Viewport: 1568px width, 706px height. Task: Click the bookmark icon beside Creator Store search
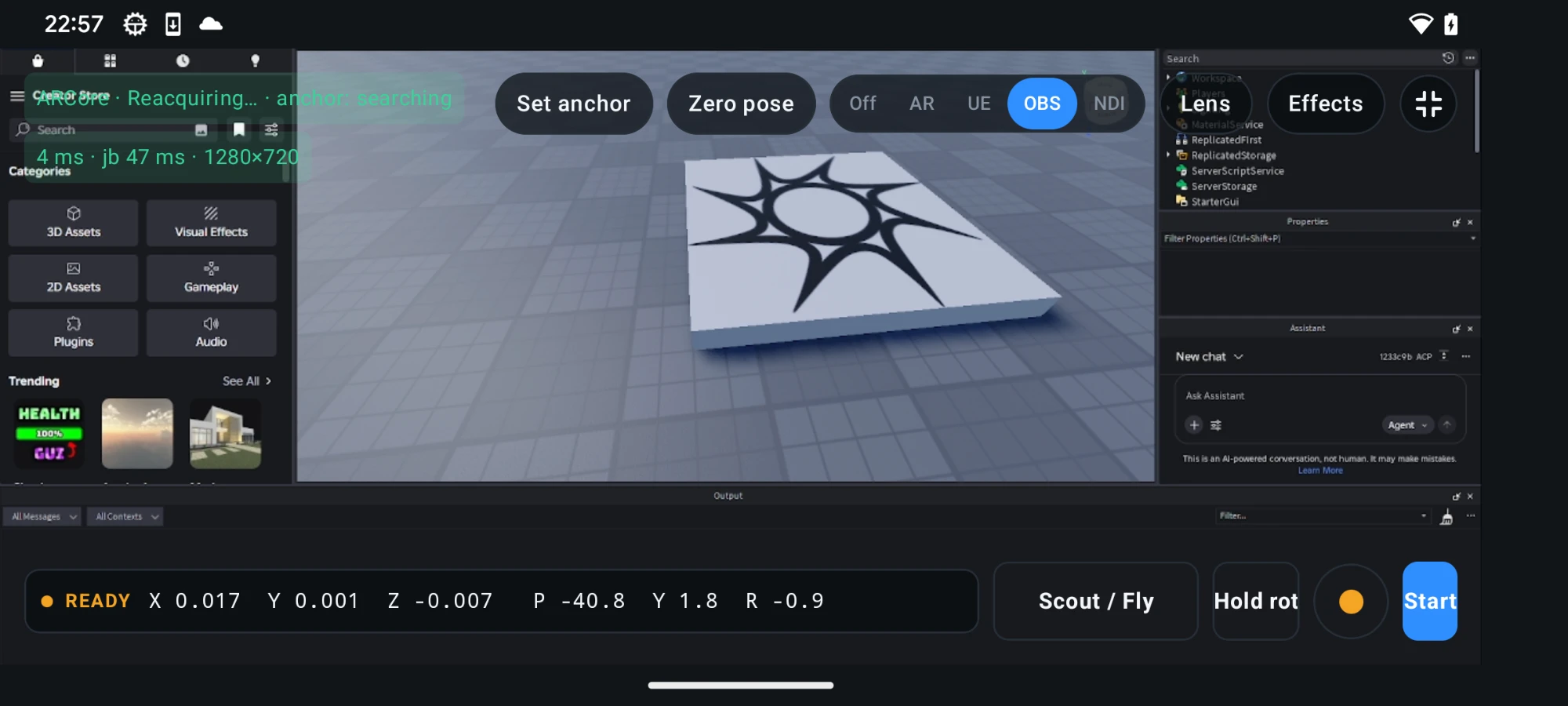pos(239,129)
